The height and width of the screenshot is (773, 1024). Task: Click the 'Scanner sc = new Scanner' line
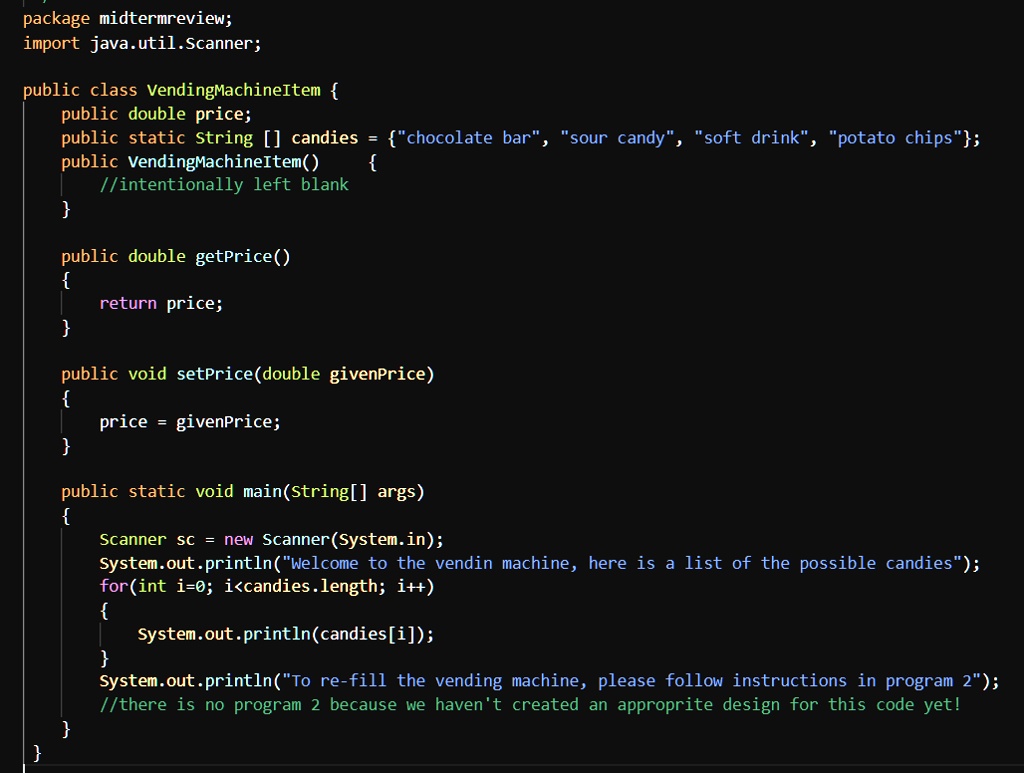pyautogui.click(x=271, y=540)
